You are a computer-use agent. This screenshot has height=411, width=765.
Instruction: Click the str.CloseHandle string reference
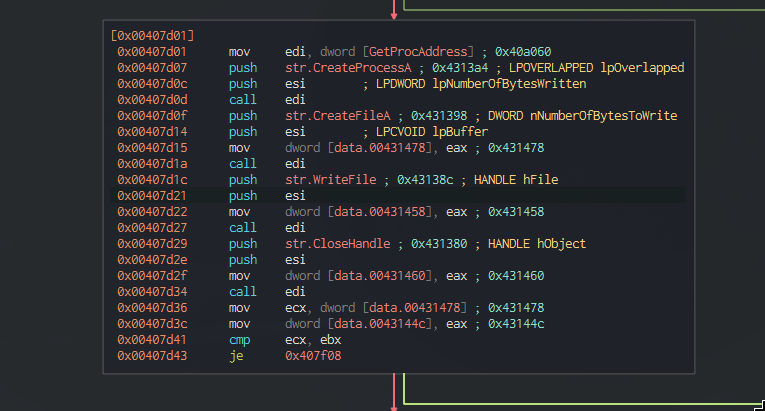click(338, 244)
